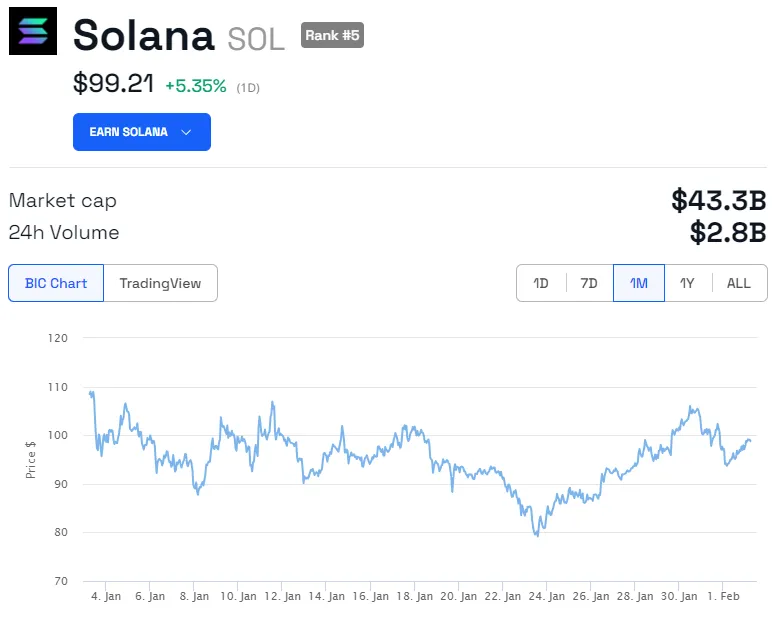
Task: Click the chevron on Earn Solana button
Action: [x=186, y=132]
